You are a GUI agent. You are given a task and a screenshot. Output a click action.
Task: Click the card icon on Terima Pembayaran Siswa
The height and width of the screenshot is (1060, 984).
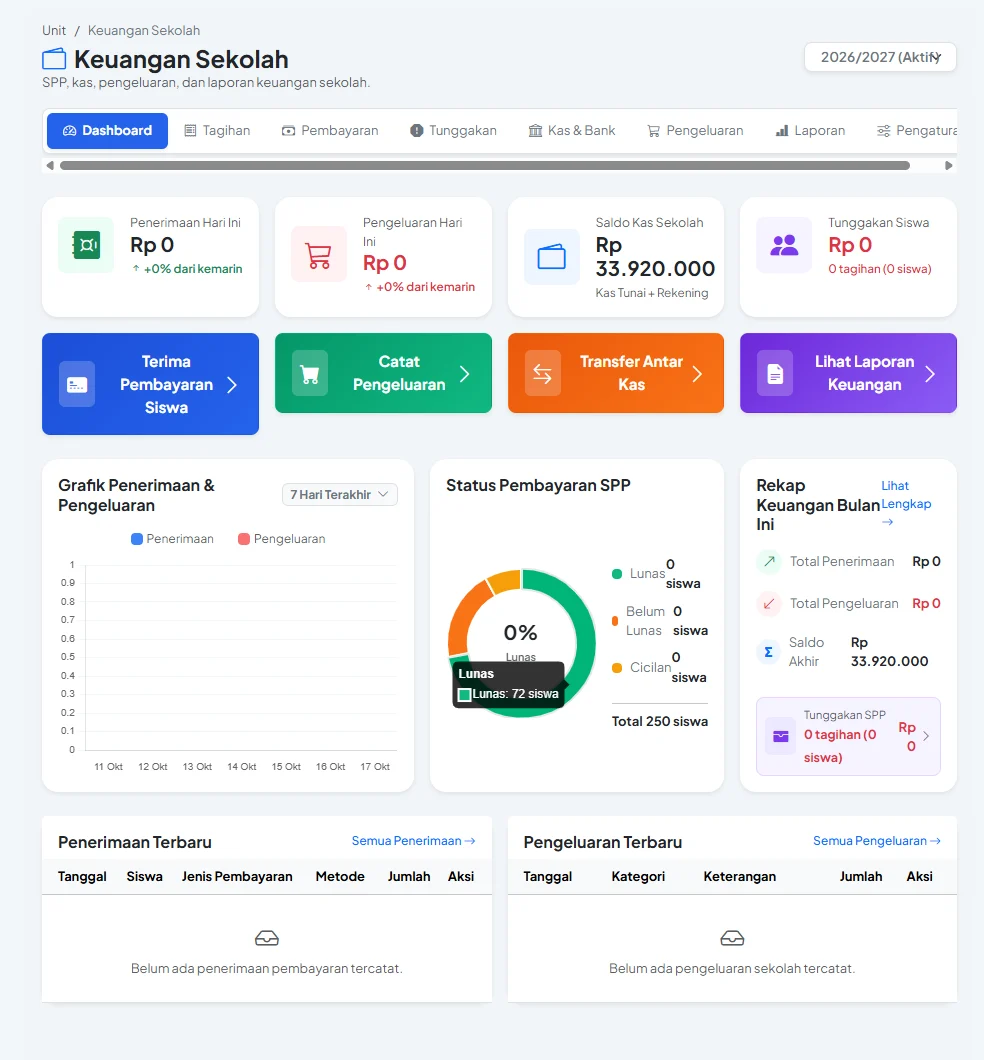pyautogui.click(x=77, y=384)
